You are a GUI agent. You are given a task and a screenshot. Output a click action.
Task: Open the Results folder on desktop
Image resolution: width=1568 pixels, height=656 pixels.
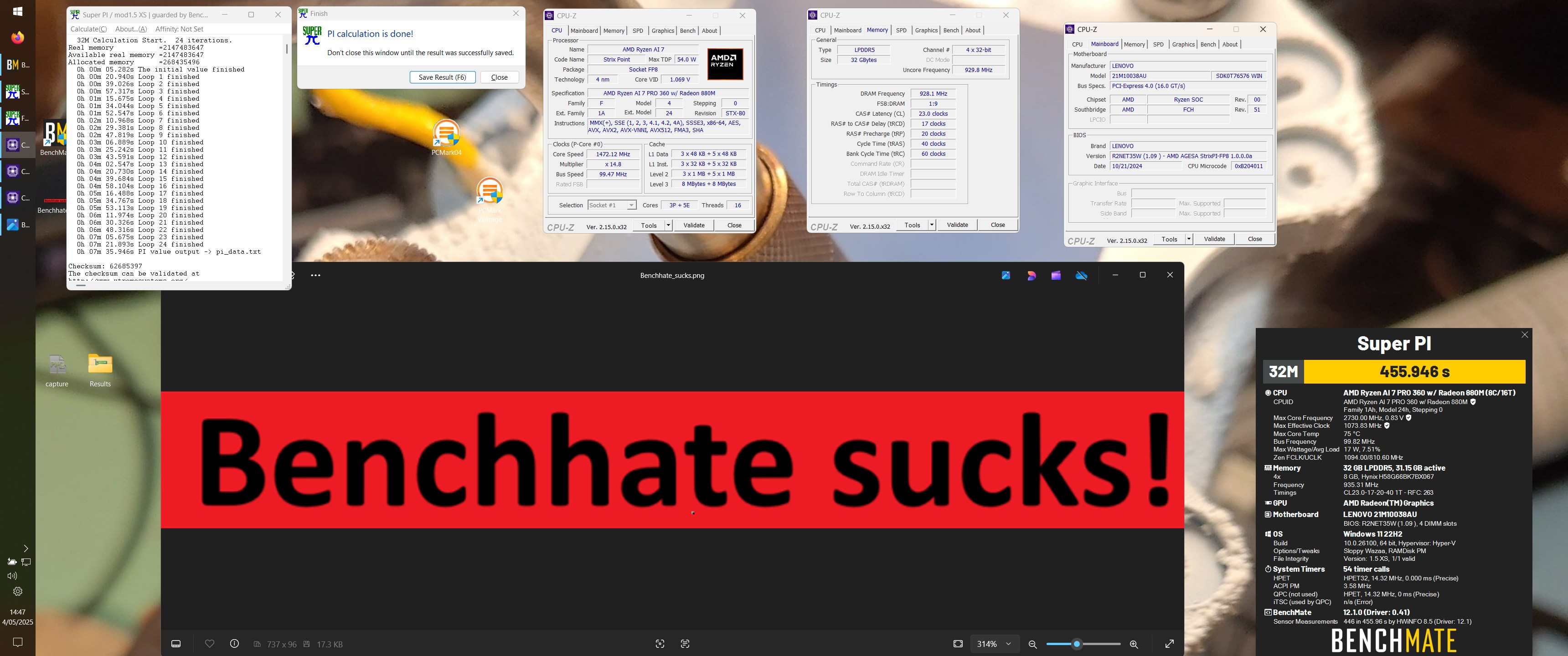click(x=100, y=370)
